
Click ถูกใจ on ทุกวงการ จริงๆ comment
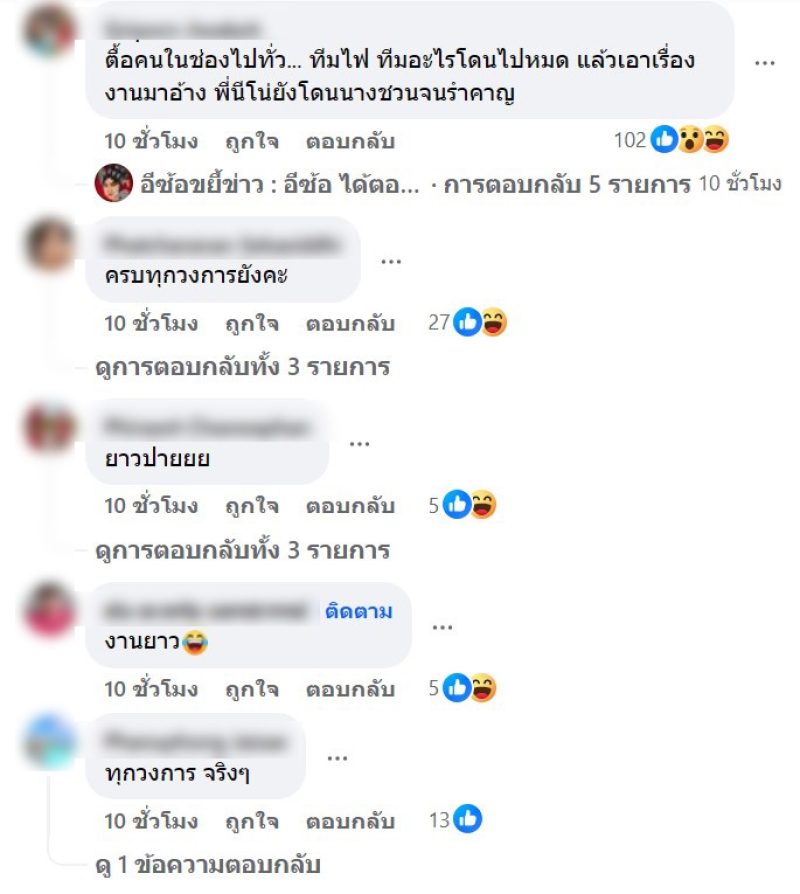tap(251, 821)
